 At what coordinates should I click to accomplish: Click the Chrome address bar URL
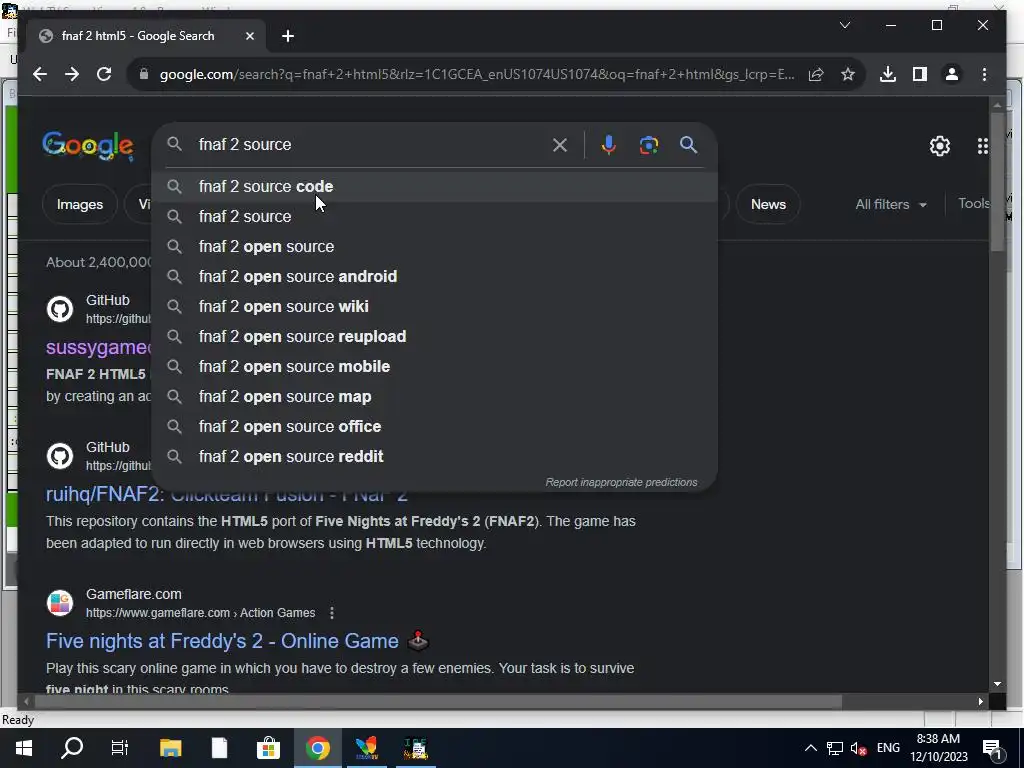[x=477, y=74]
